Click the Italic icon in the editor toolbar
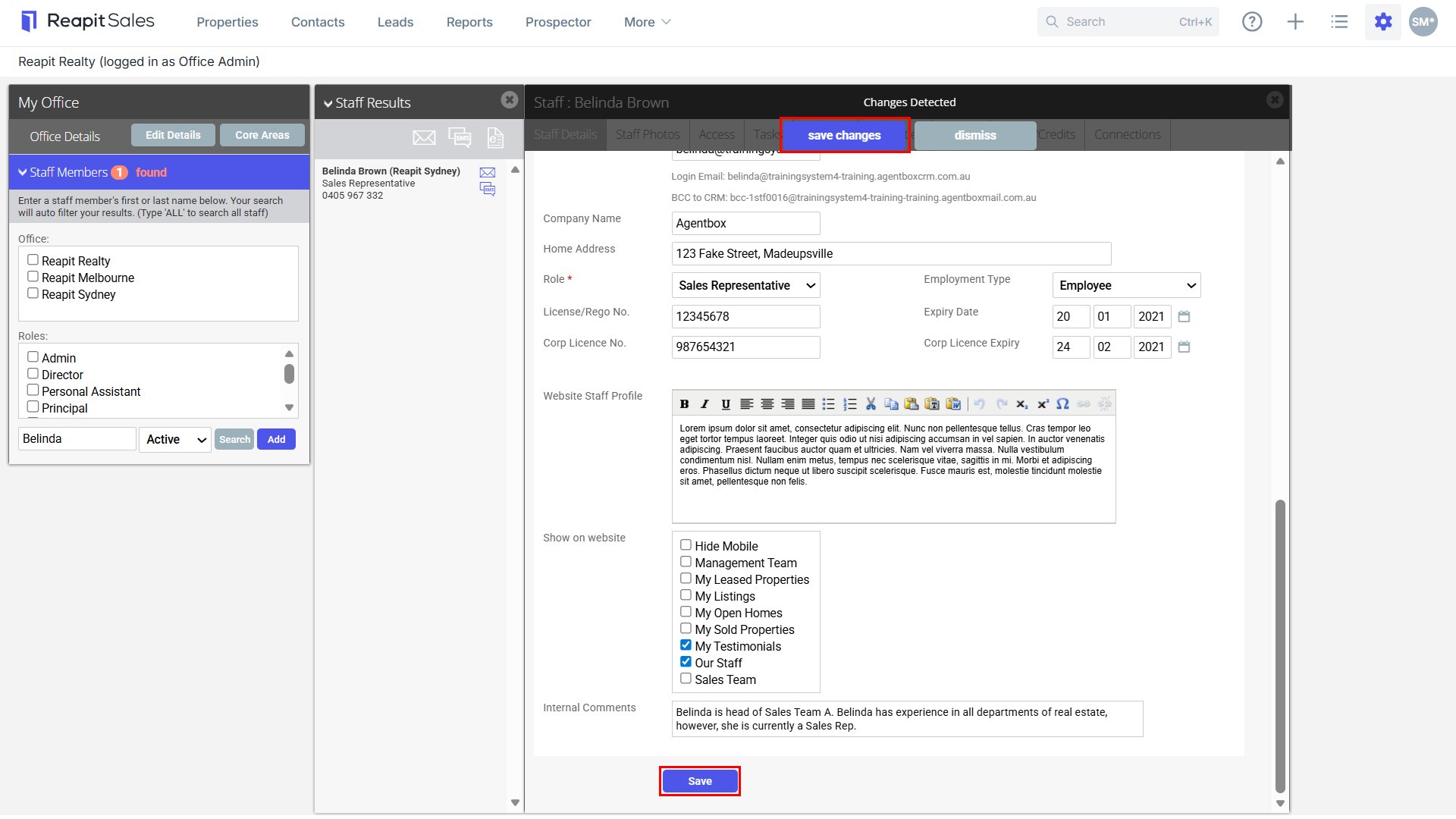This screenshot has width=1456, height=819. 704,404
